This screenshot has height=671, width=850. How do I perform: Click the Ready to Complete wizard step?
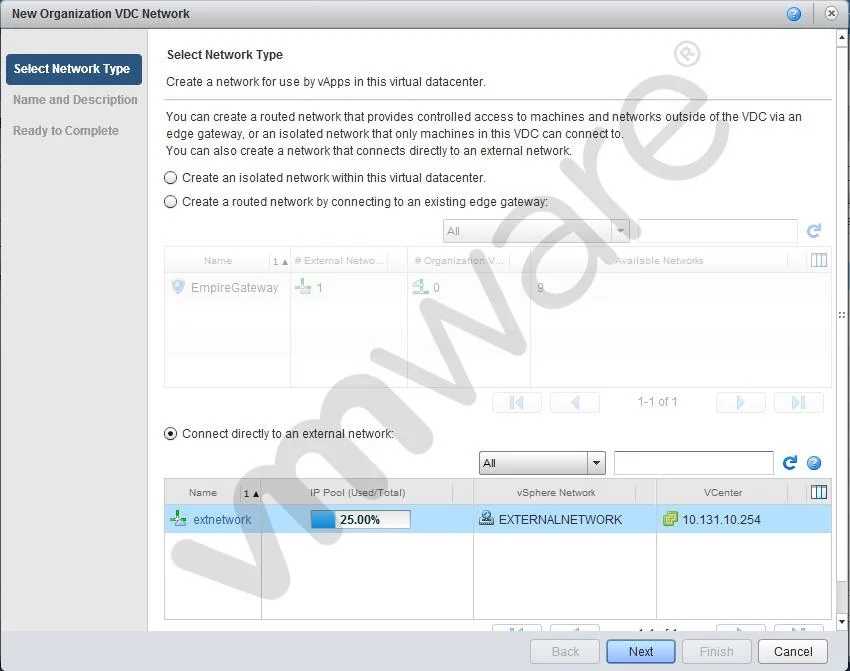[66, 131]
